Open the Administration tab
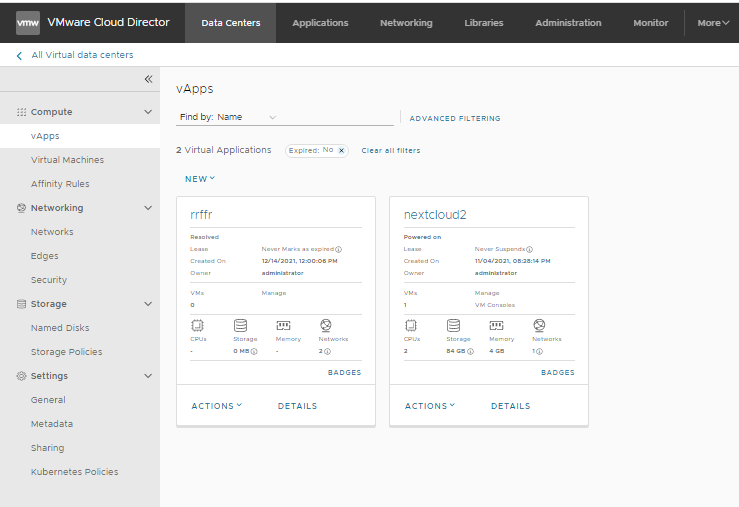This screenshot has width=739, height=507. (568, 23)
